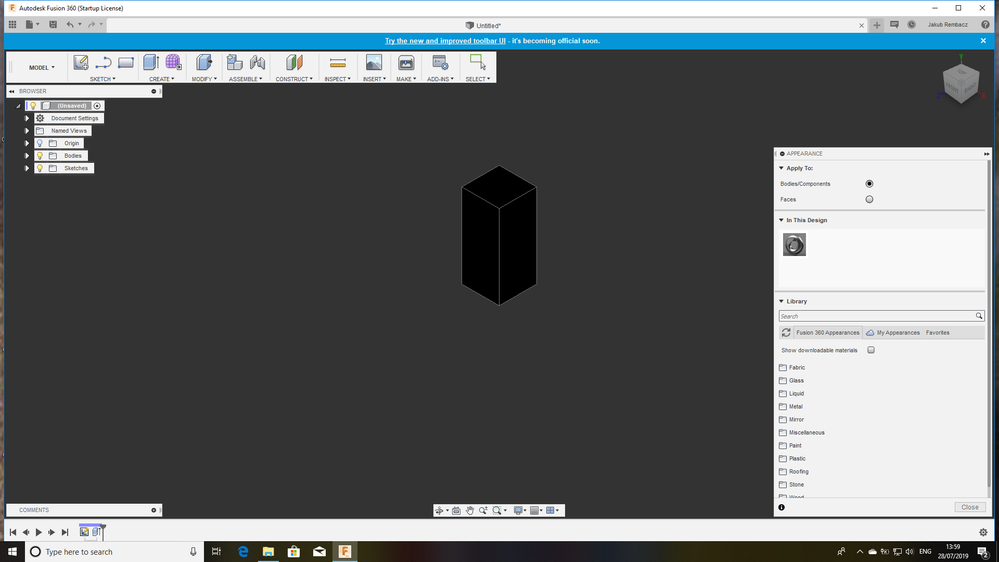Image resolution: width=999 pixels, height=562 pixels.
Task: Expand Document Settings tree node
Action: pos(27,119)
